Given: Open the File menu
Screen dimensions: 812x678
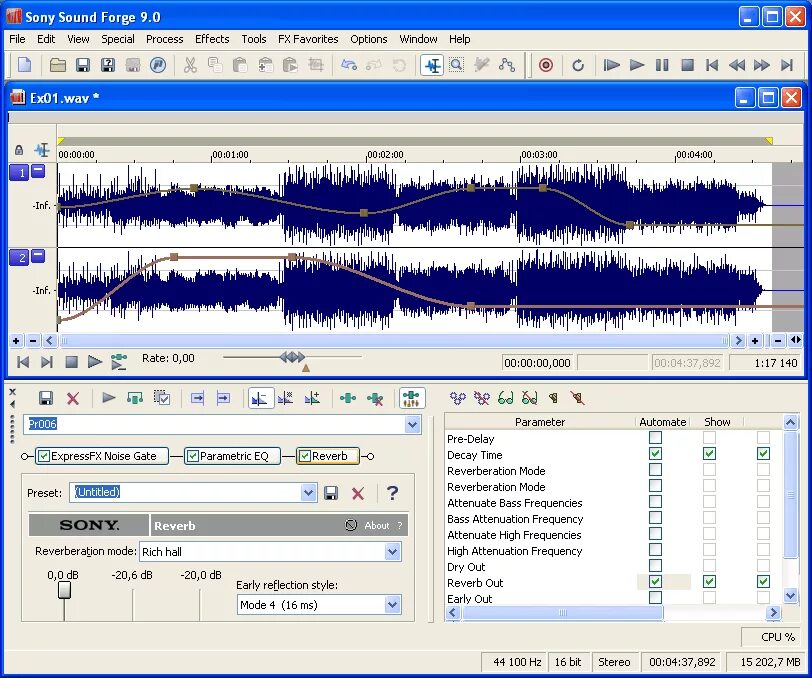Looking at the screenshot, I should pos(17,39).
